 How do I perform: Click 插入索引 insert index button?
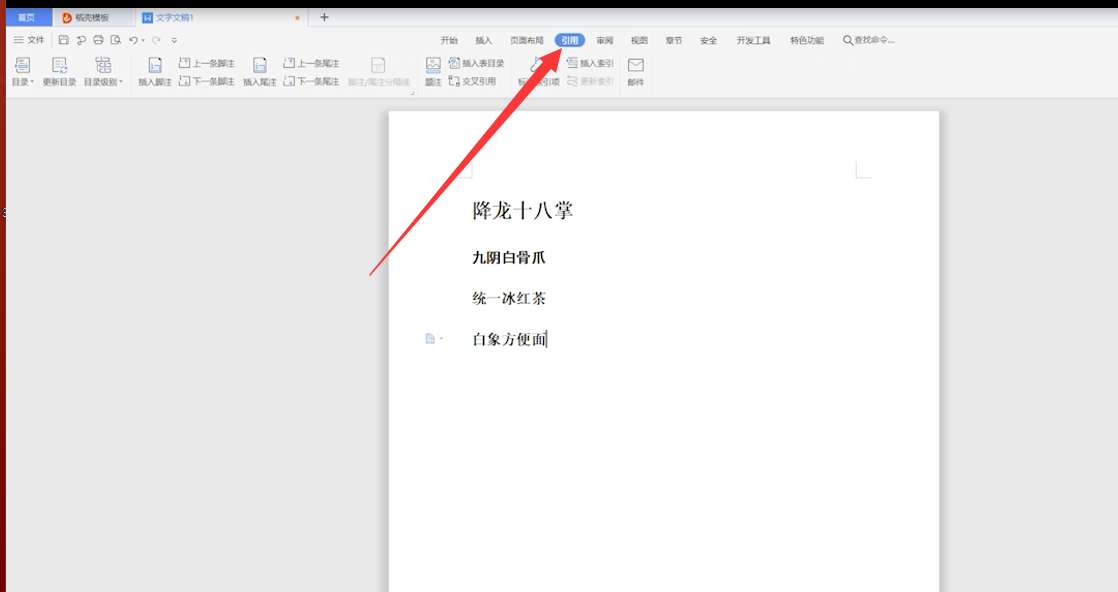590,63
